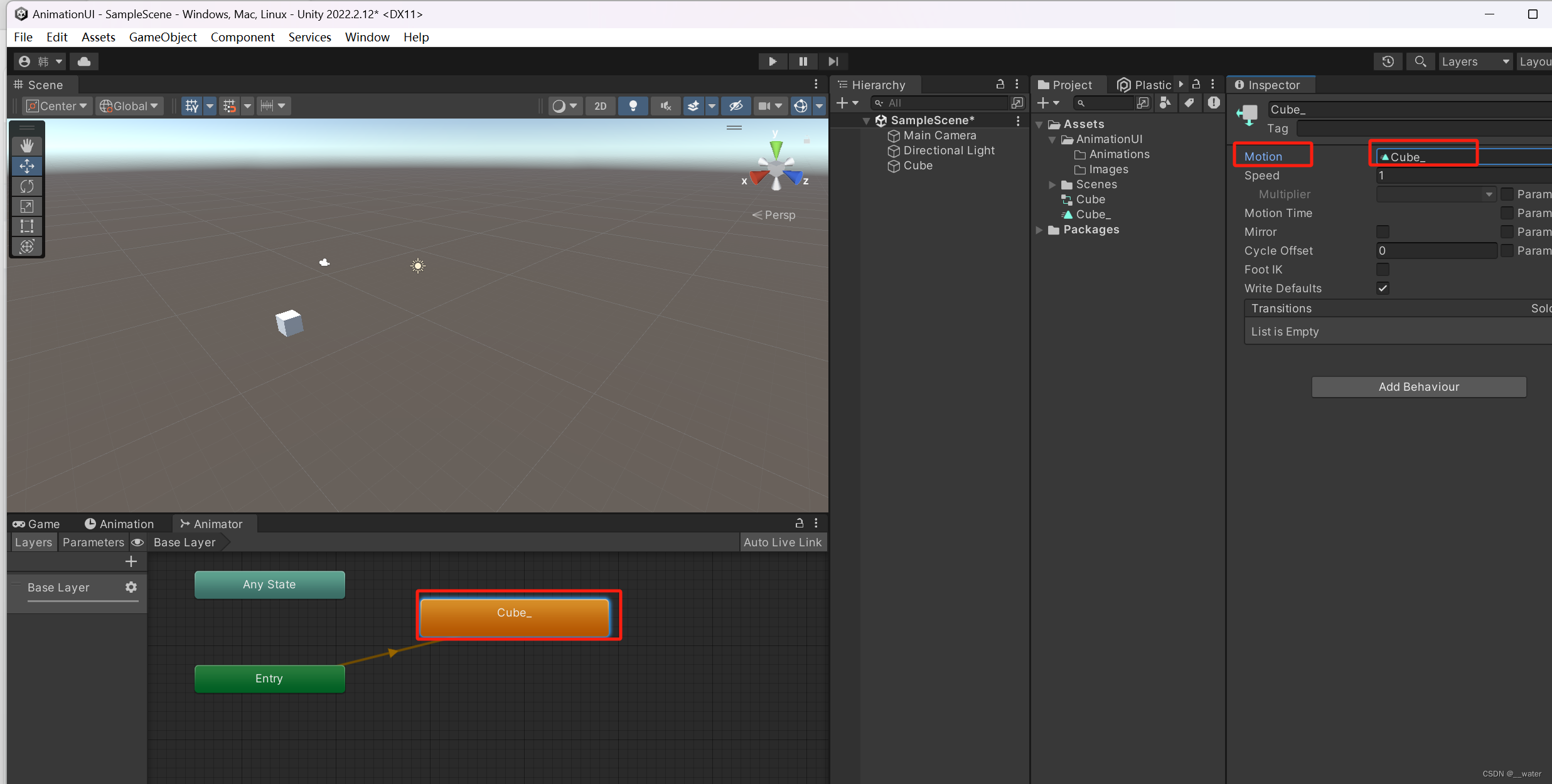This screenshot has width=1552, height=784.
Task: Select the Entry node
Action: [269, 679]
